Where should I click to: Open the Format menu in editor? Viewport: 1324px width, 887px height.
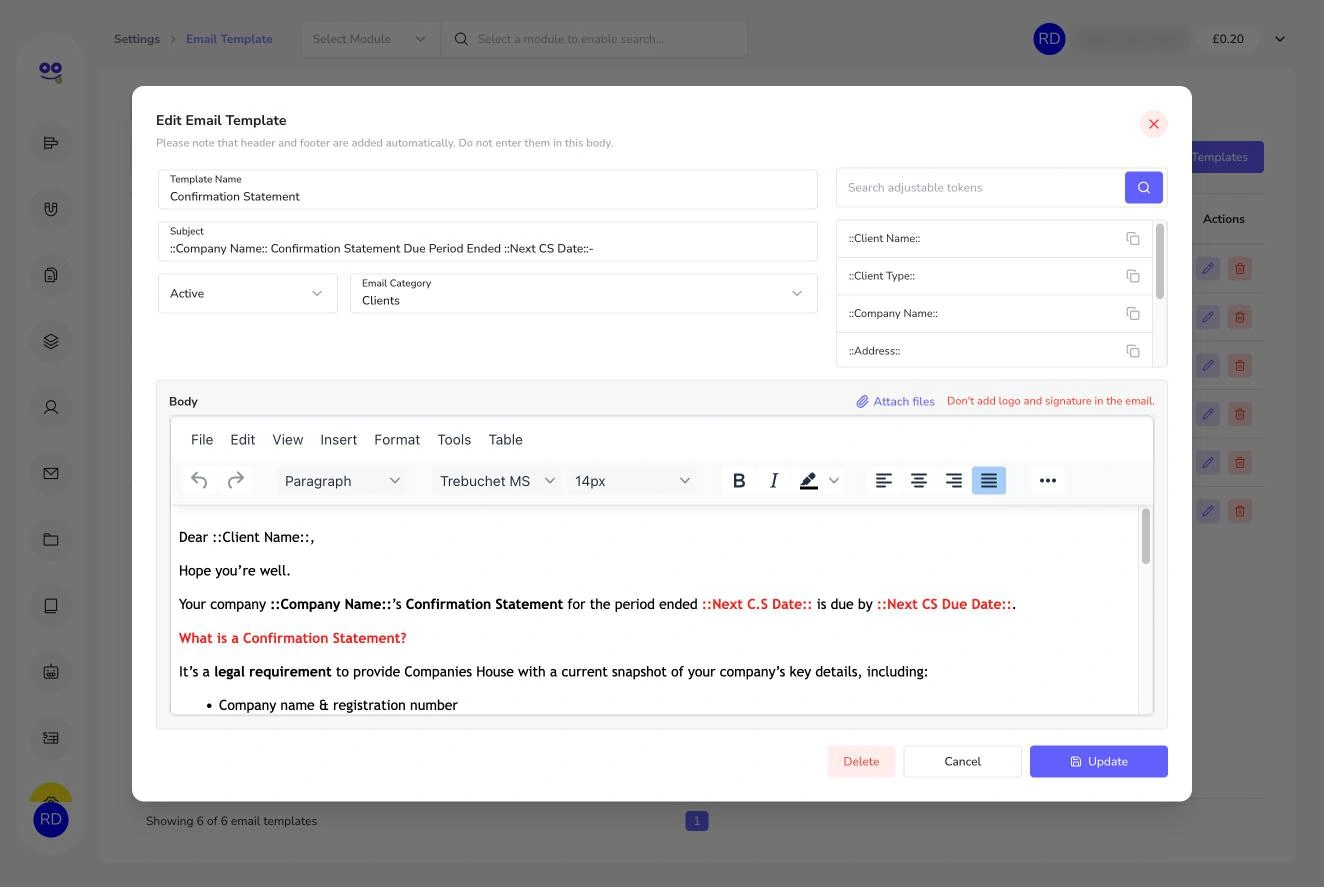(x=397, y=440)
